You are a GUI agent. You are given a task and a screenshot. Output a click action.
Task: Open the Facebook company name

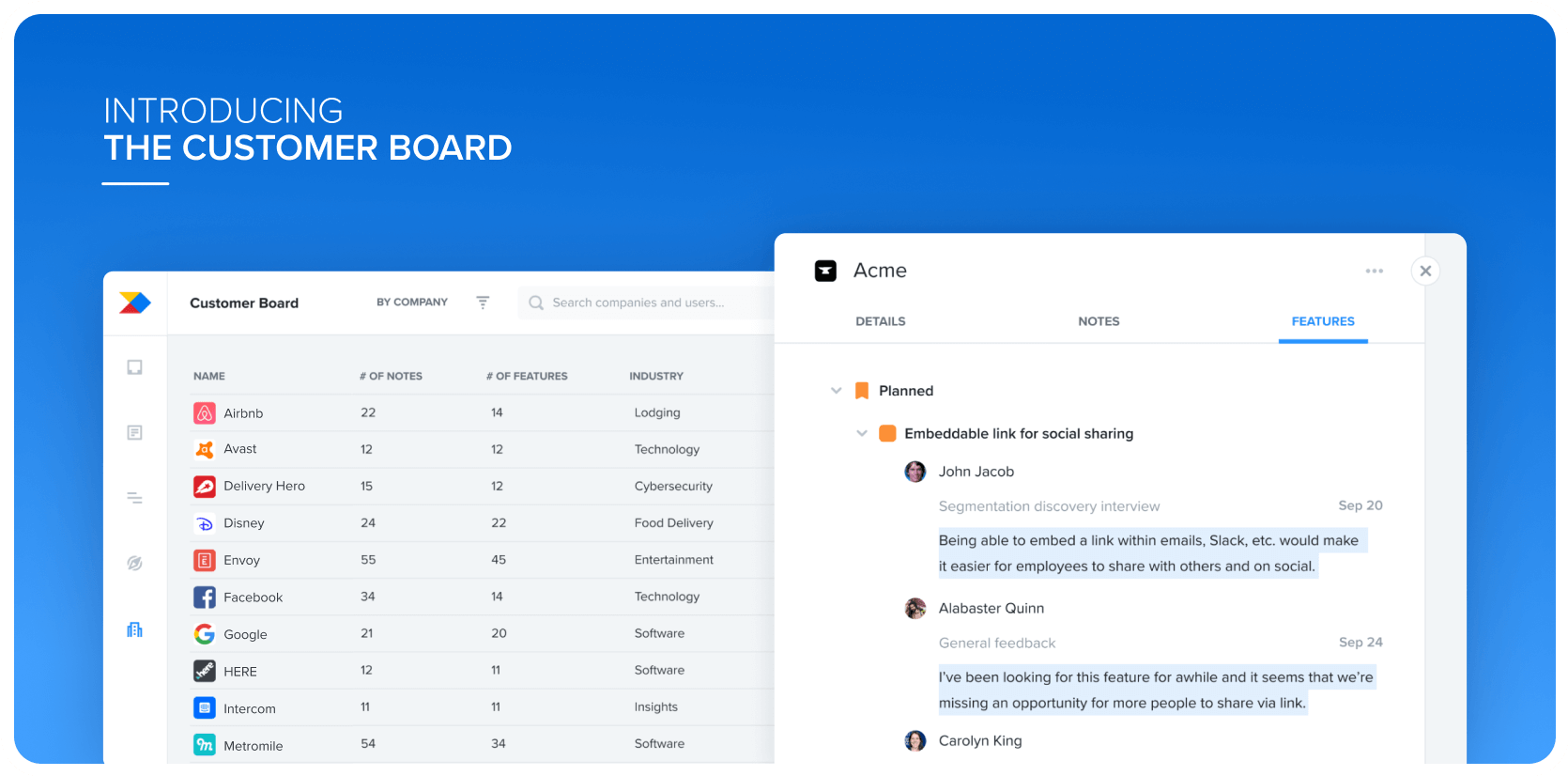(254, 598)
